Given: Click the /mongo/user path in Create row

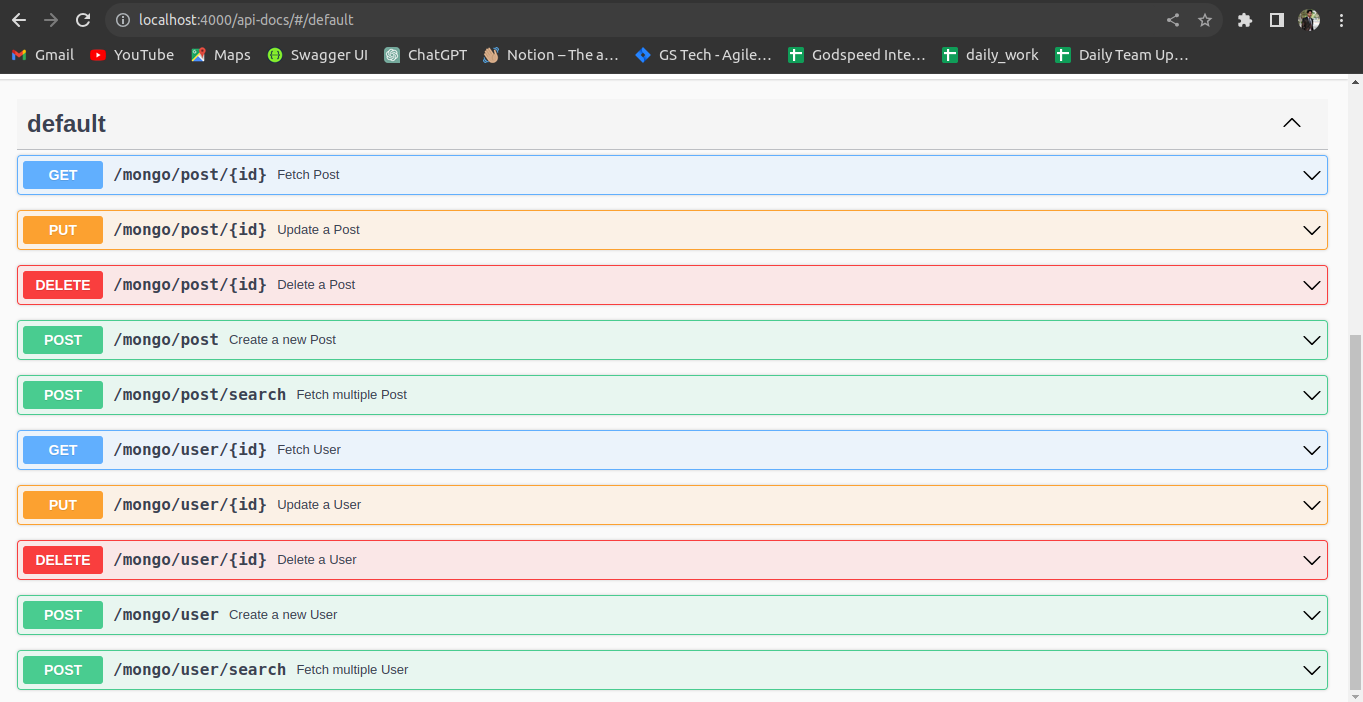Looking at the screenshot, I should pyautogui.click(x=166, y=615).
